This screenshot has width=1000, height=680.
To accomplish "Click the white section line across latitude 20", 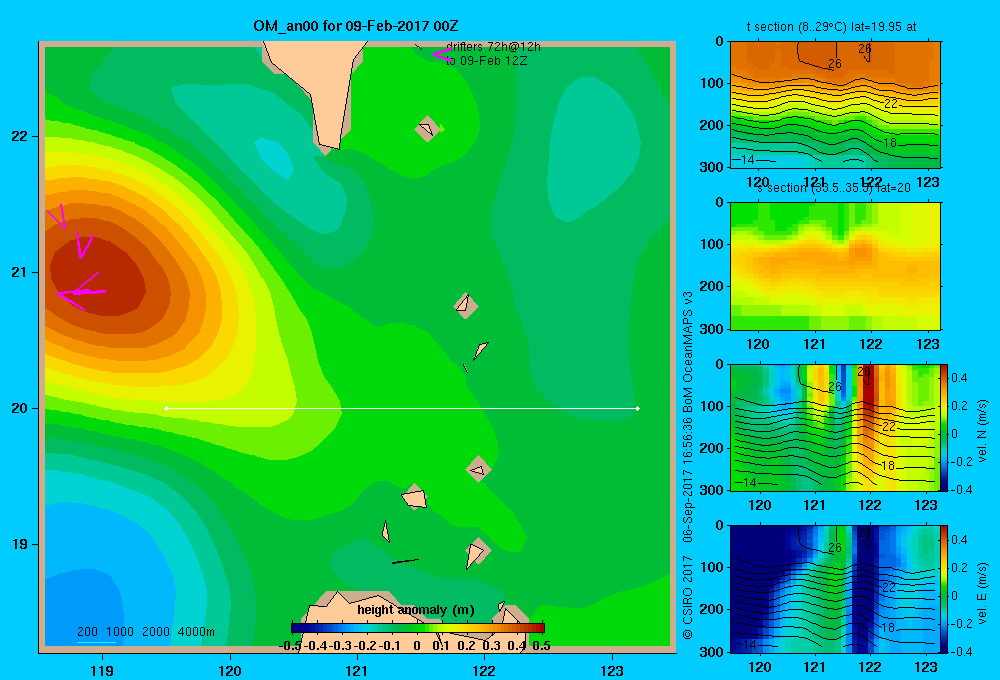I will (x=402, y=408).
